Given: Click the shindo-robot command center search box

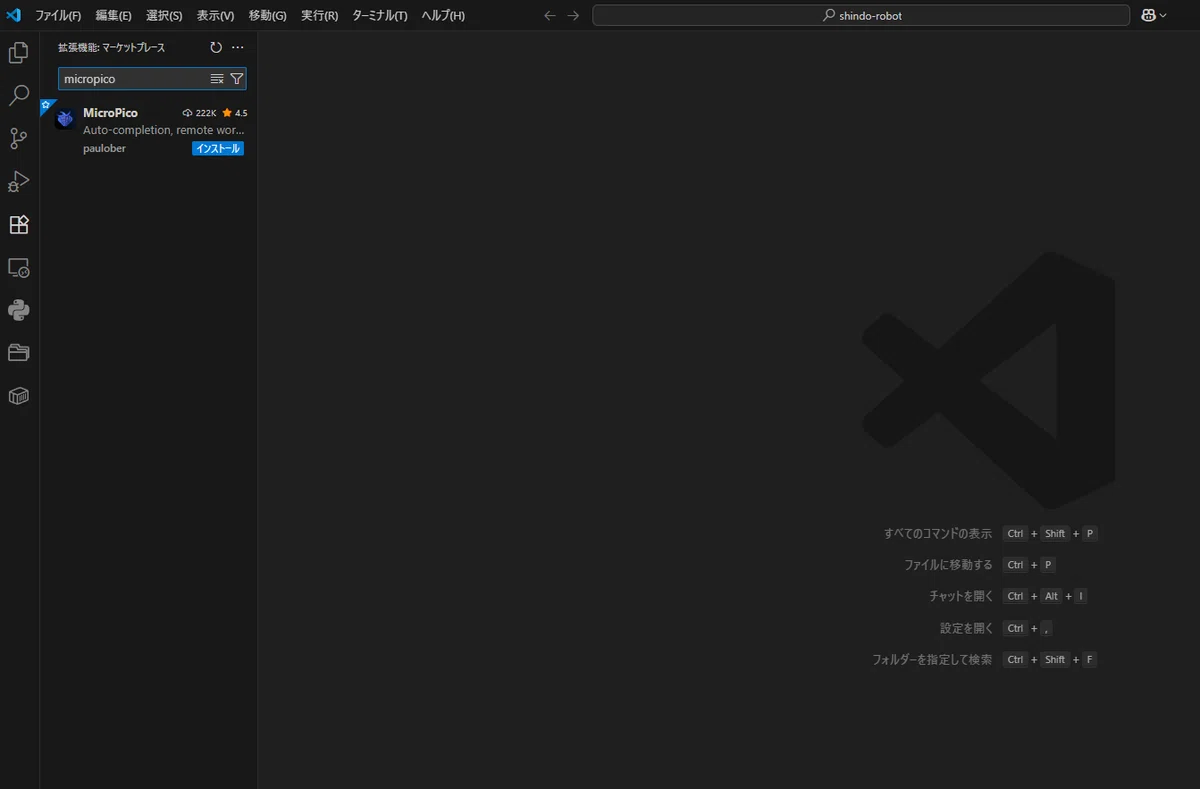Looking at the screenshot, I should pyautogui.click(x=861, y=16).
